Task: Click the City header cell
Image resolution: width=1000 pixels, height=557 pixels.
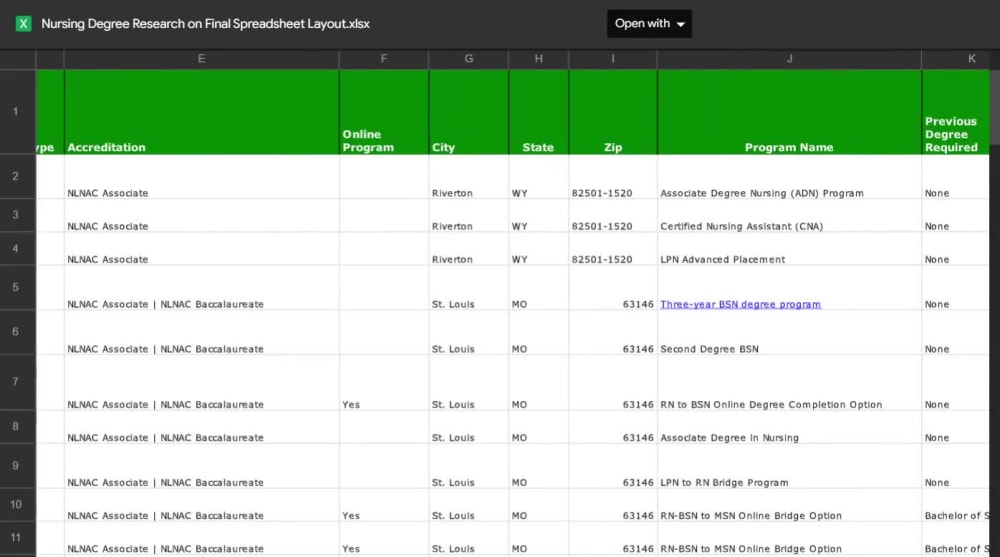Action: pos(469,112)
